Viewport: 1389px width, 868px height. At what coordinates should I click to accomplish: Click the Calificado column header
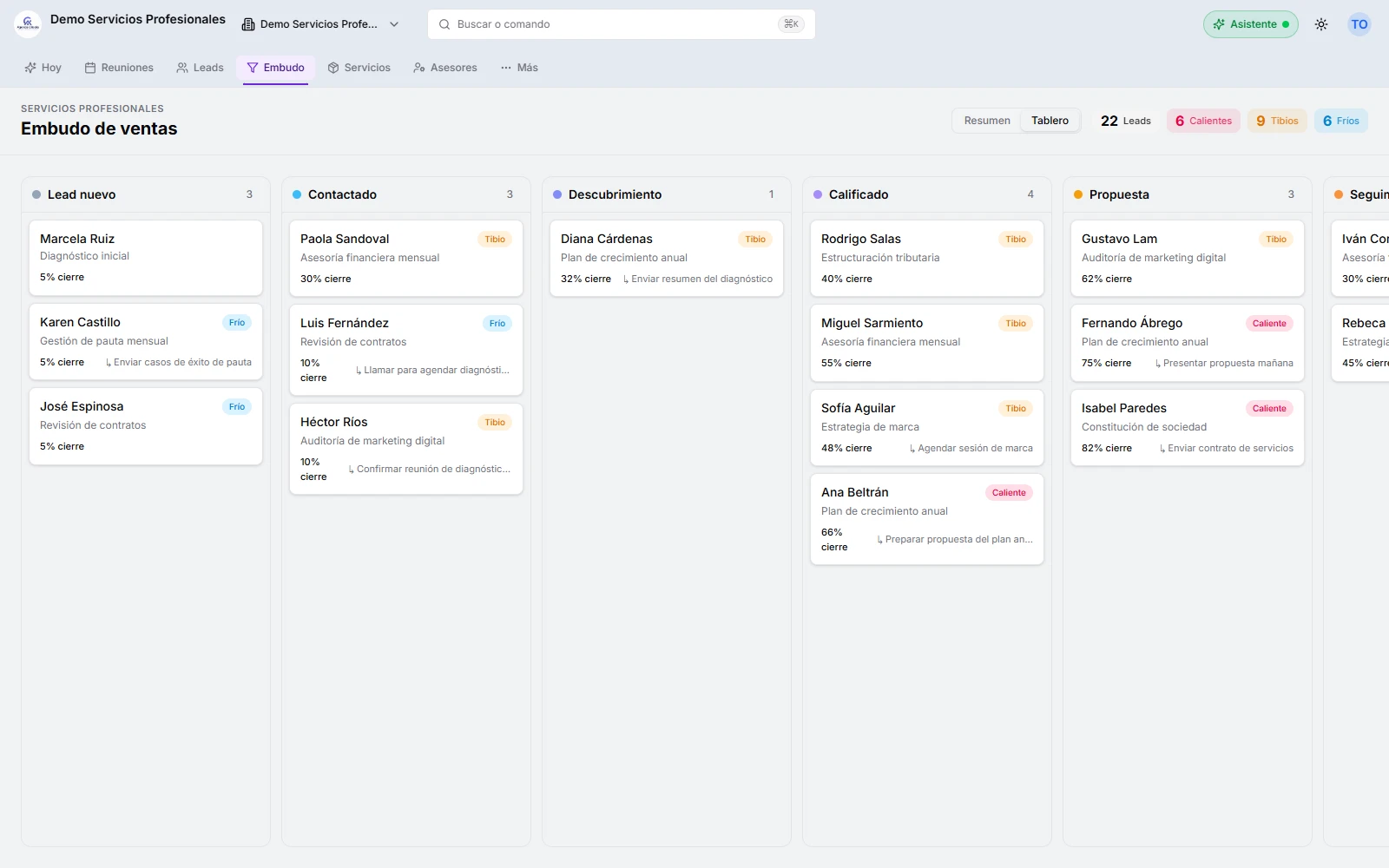(x=927, y=194)
